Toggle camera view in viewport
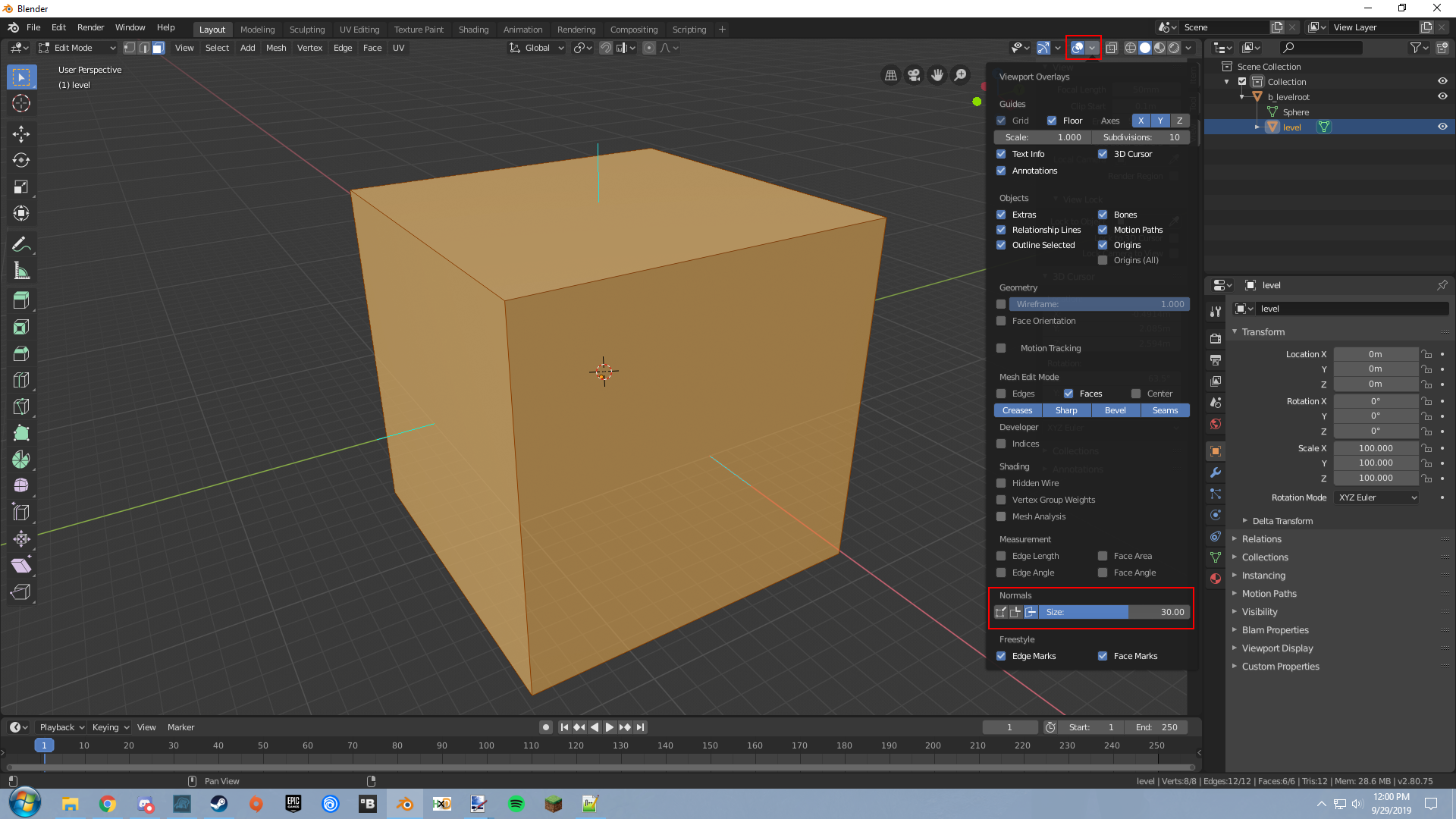The width and height of the screenshot is (1456, 819). (x=914, y=75)
